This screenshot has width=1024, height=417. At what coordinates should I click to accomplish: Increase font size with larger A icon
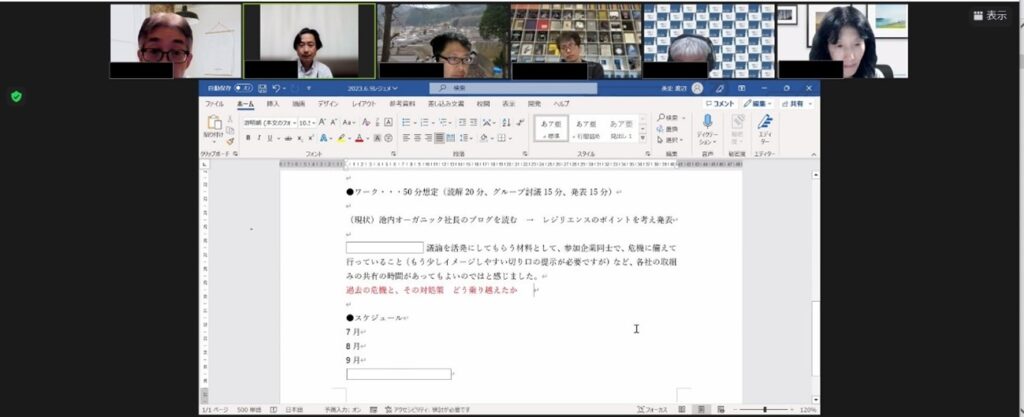pyautogui.click(x=323, y=122)
